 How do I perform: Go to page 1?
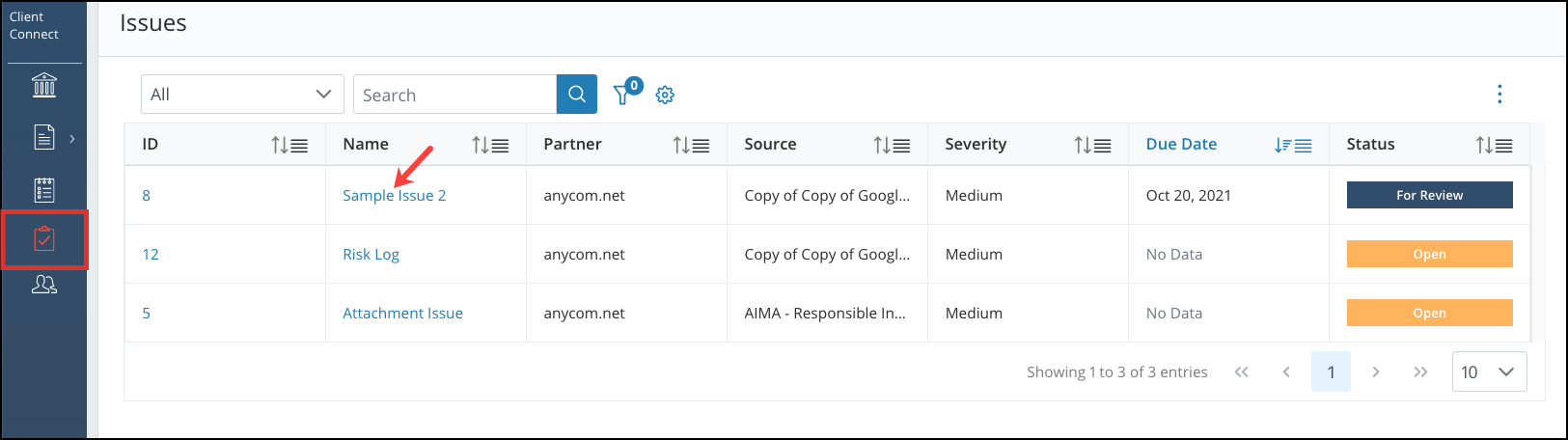click(x=1331, y=371)
